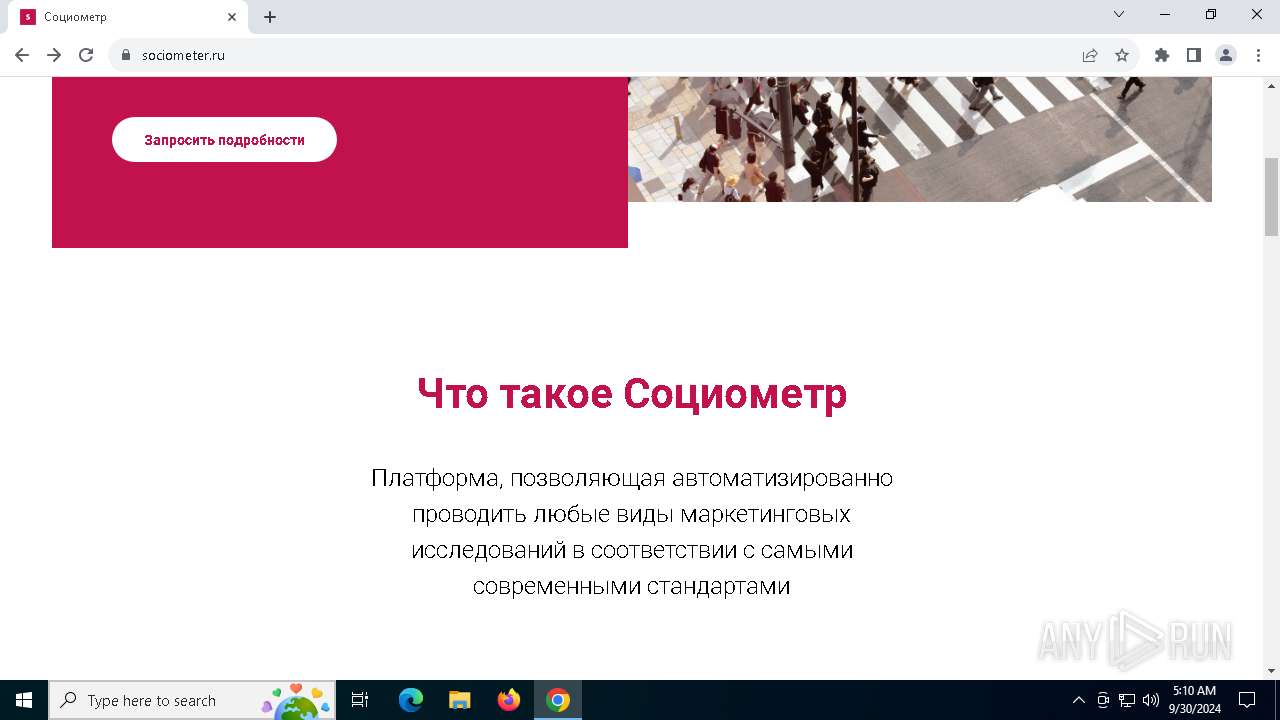
Task: Reload the sociometer.ru page
Action: [86, 55]
